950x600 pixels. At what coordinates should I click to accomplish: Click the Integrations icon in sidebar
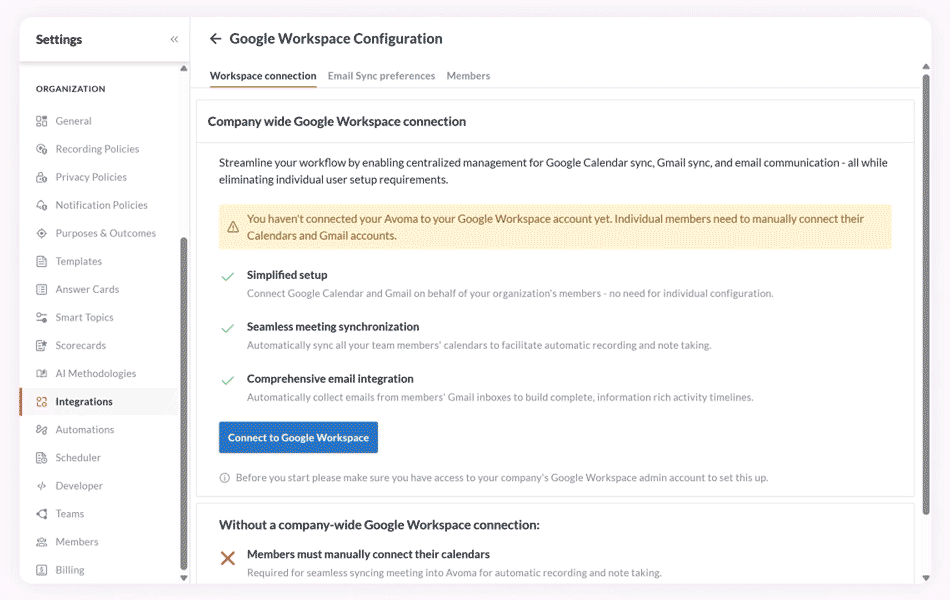point(41,402)
